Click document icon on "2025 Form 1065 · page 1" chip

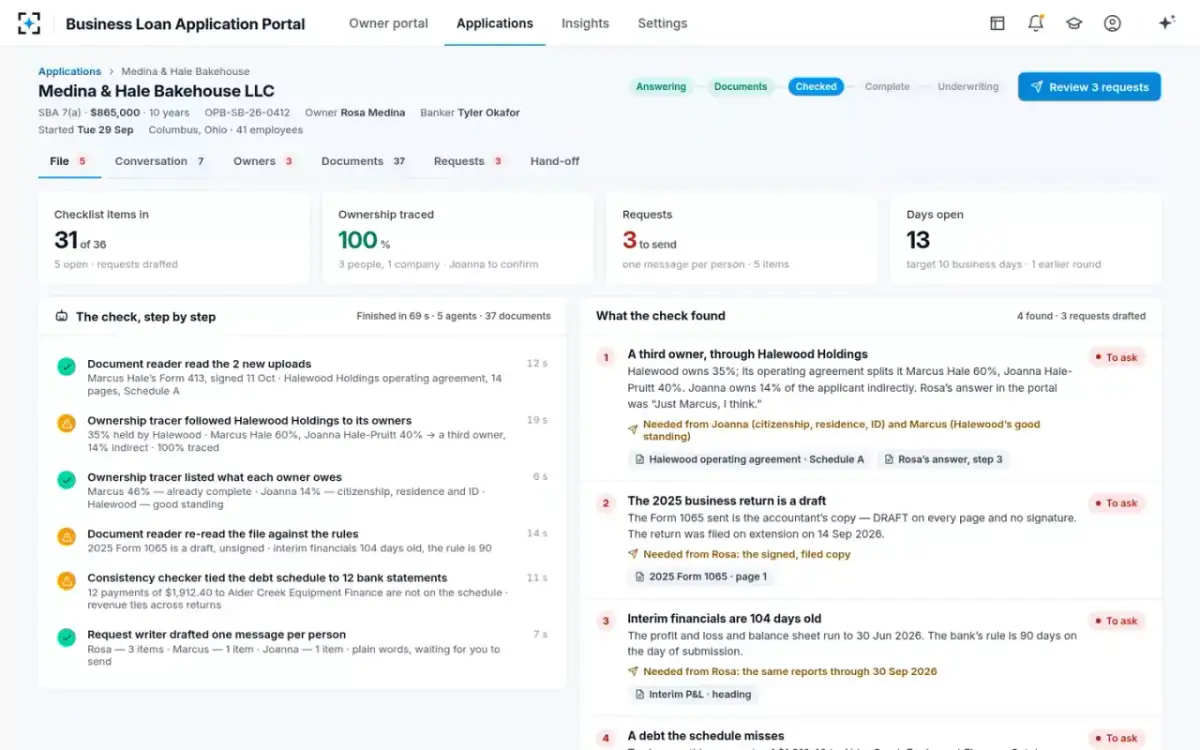(x=640, y=577)
